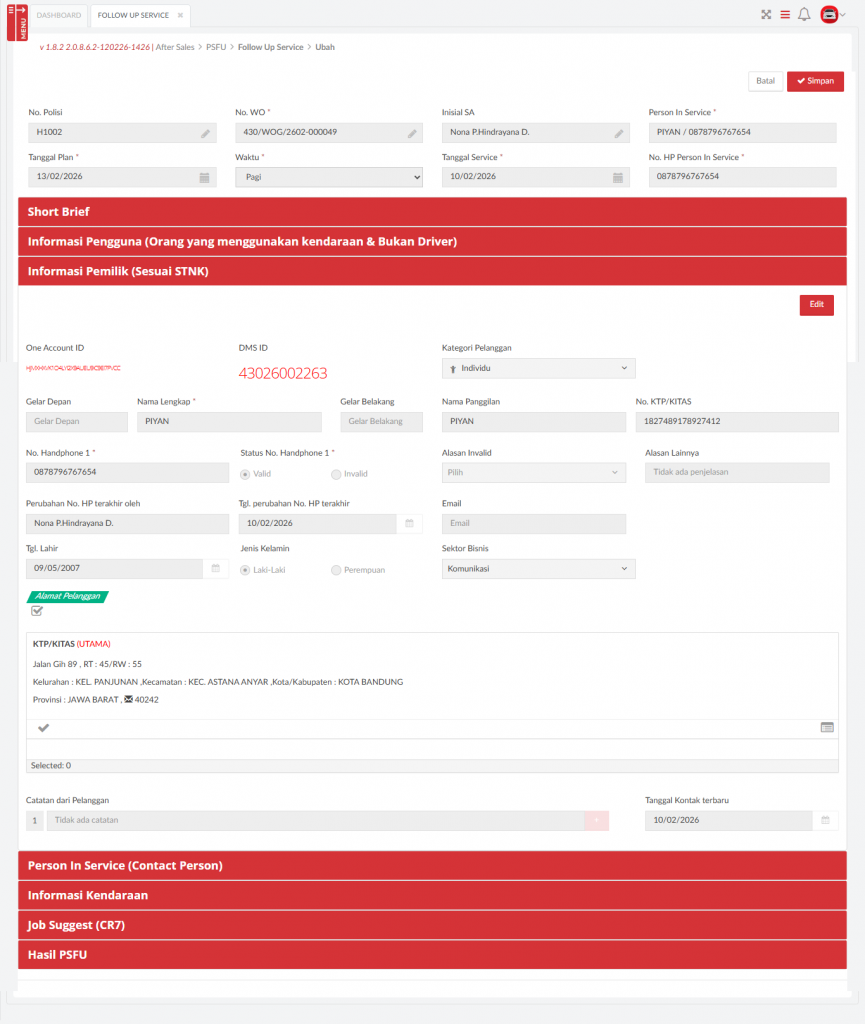Click the Simpan button
The width and height of the screenshot is (865, 1024).
[815, 81]
